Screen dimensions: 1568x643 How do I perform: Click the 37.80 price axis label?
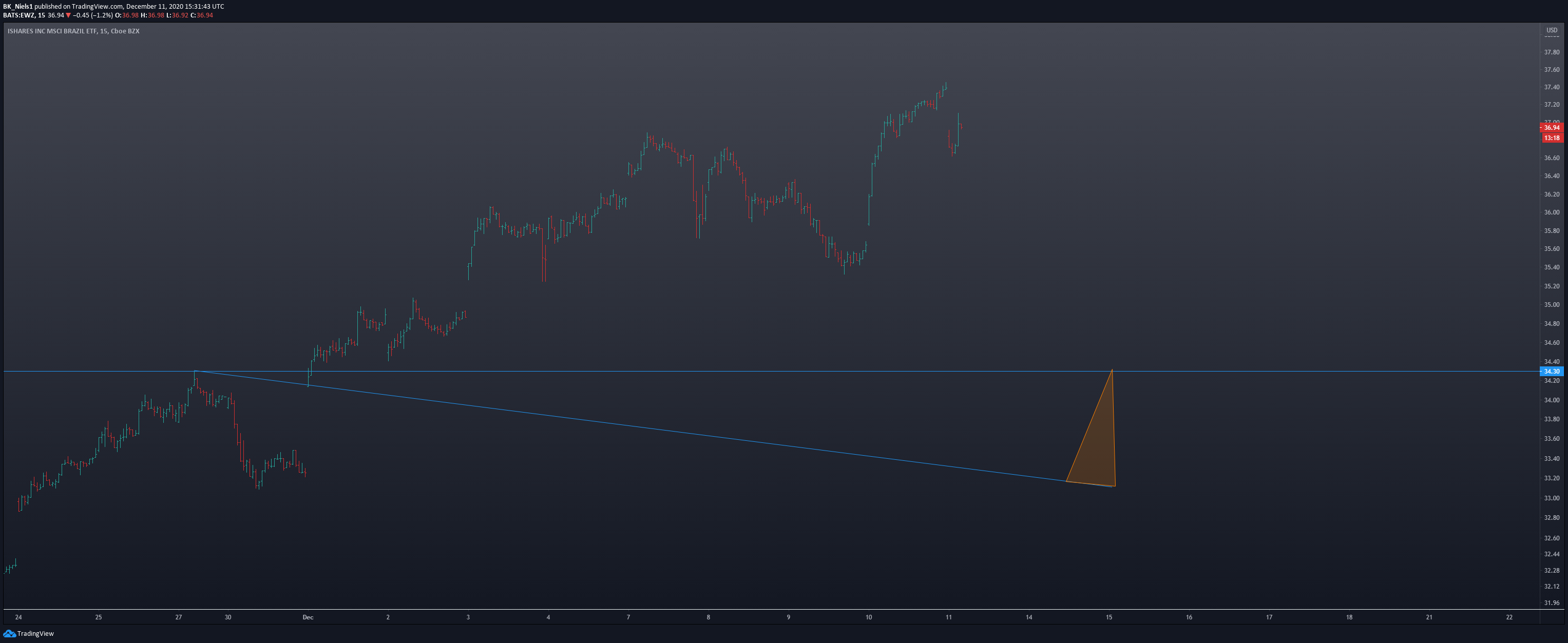tap(1552, 52)
